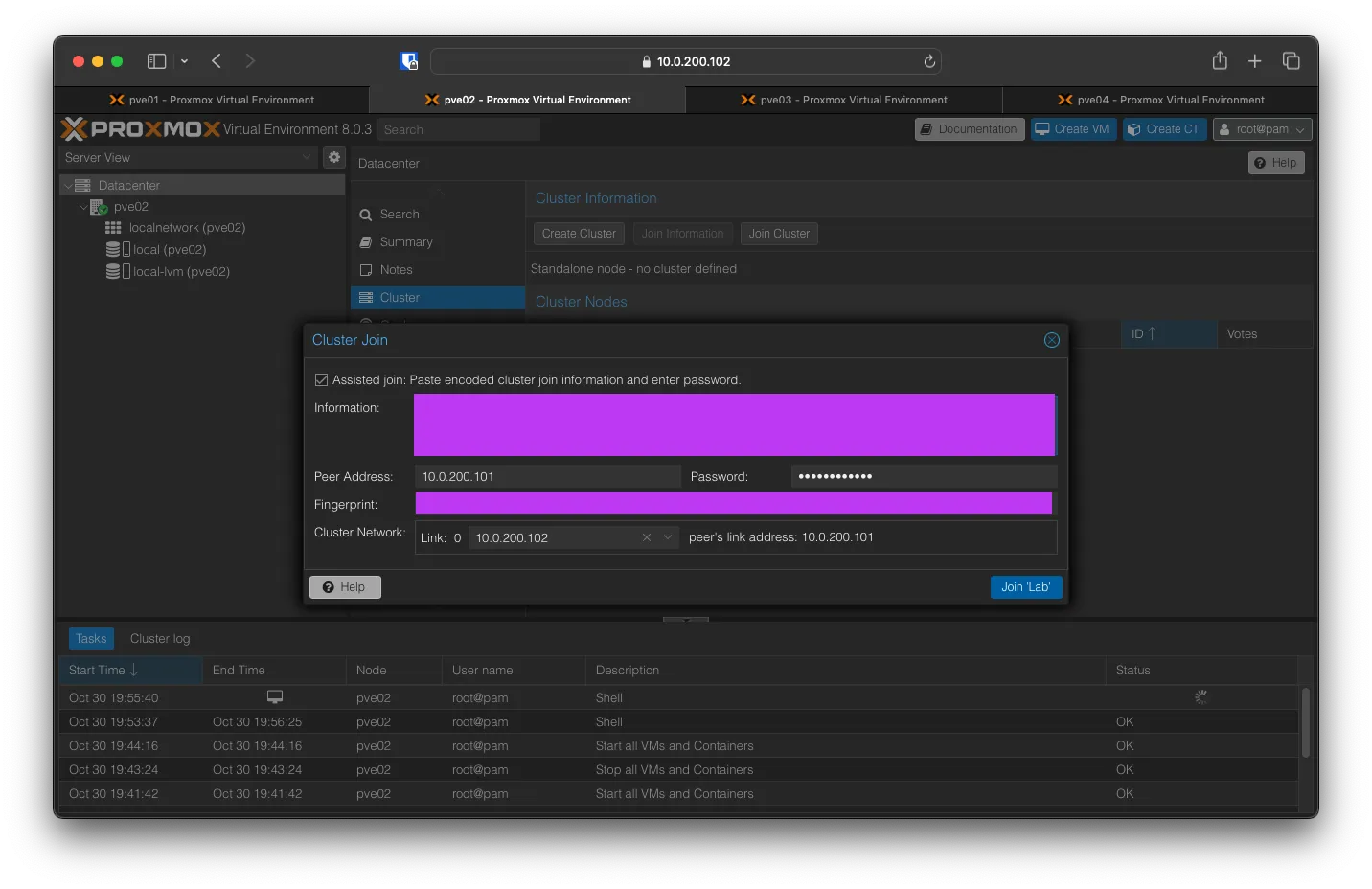This screenshot has height=889, width=1372.
Task: Click the Proxmox Search box
Action: point(458,129)
